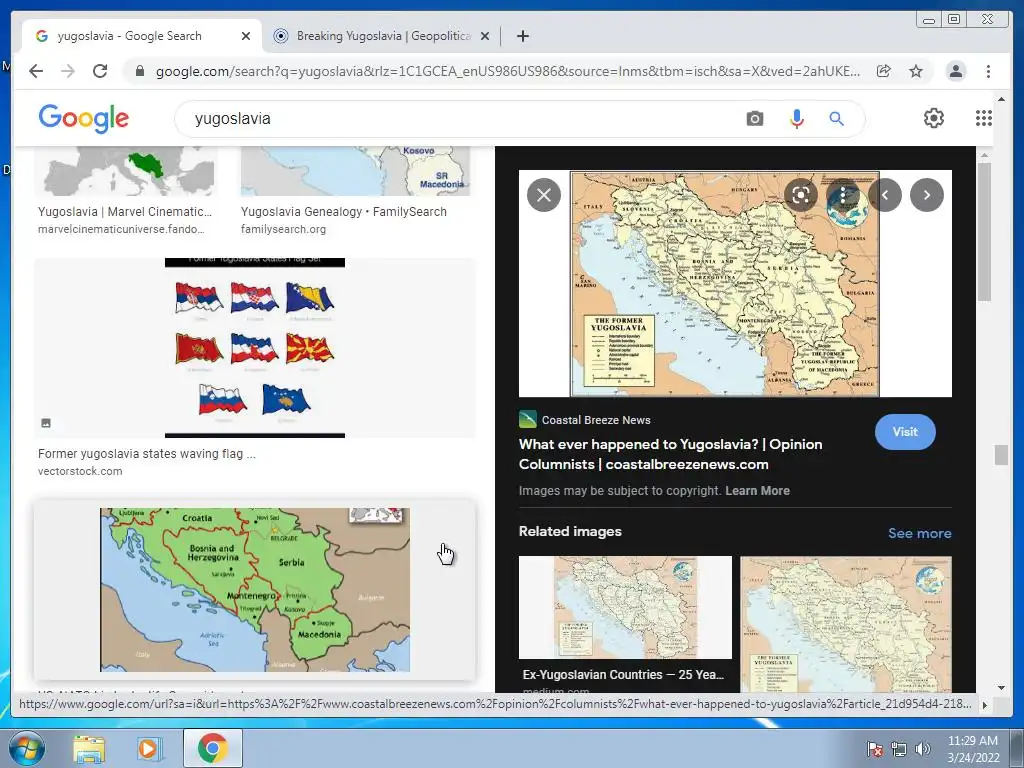
Task: Open a new browser tab
Action: (x=522, y=36)
